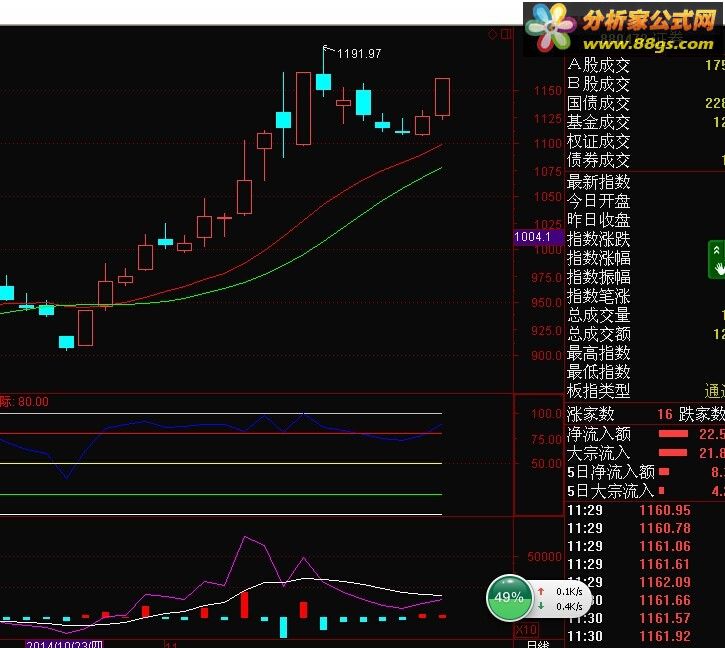Click the colorful flower site logo
Viewport: 725px width, 648px height.
551,26
